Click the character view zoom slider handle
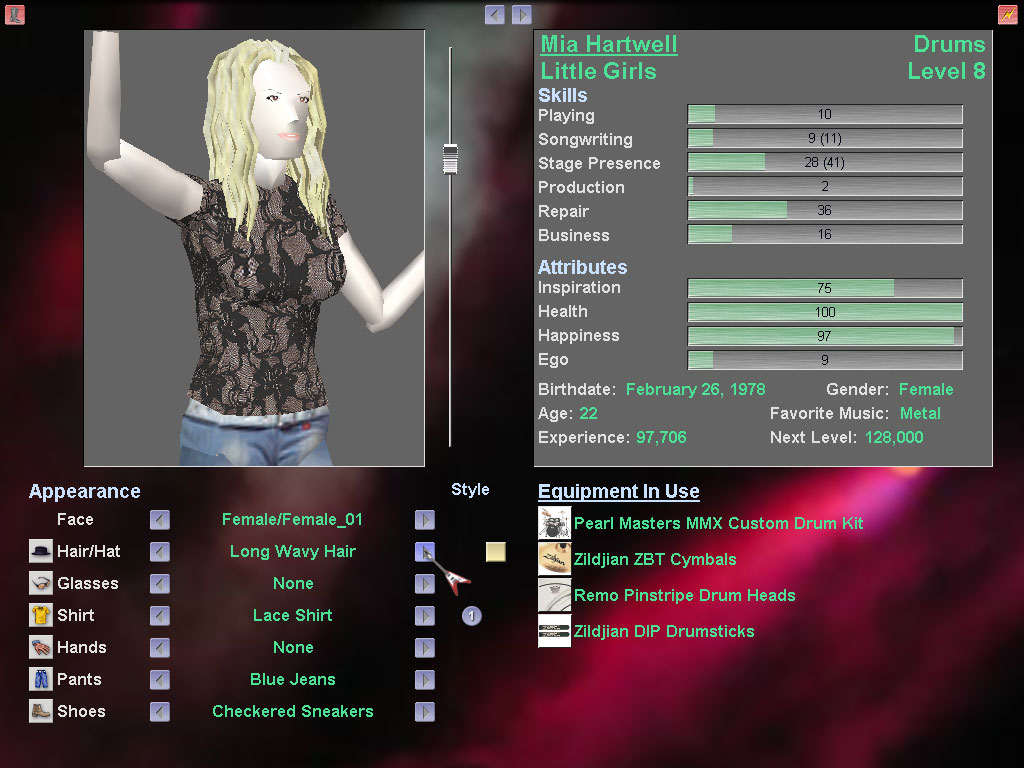 tap(450, 159)
